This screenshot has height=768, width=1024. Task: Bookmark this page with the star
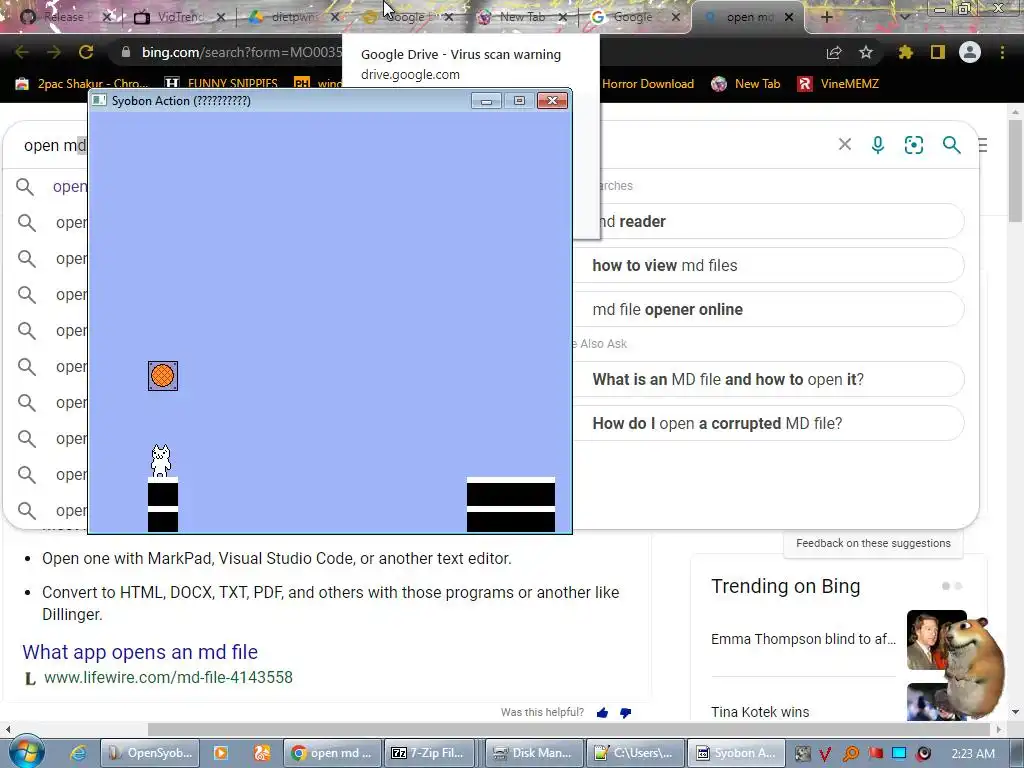[866, 52]
